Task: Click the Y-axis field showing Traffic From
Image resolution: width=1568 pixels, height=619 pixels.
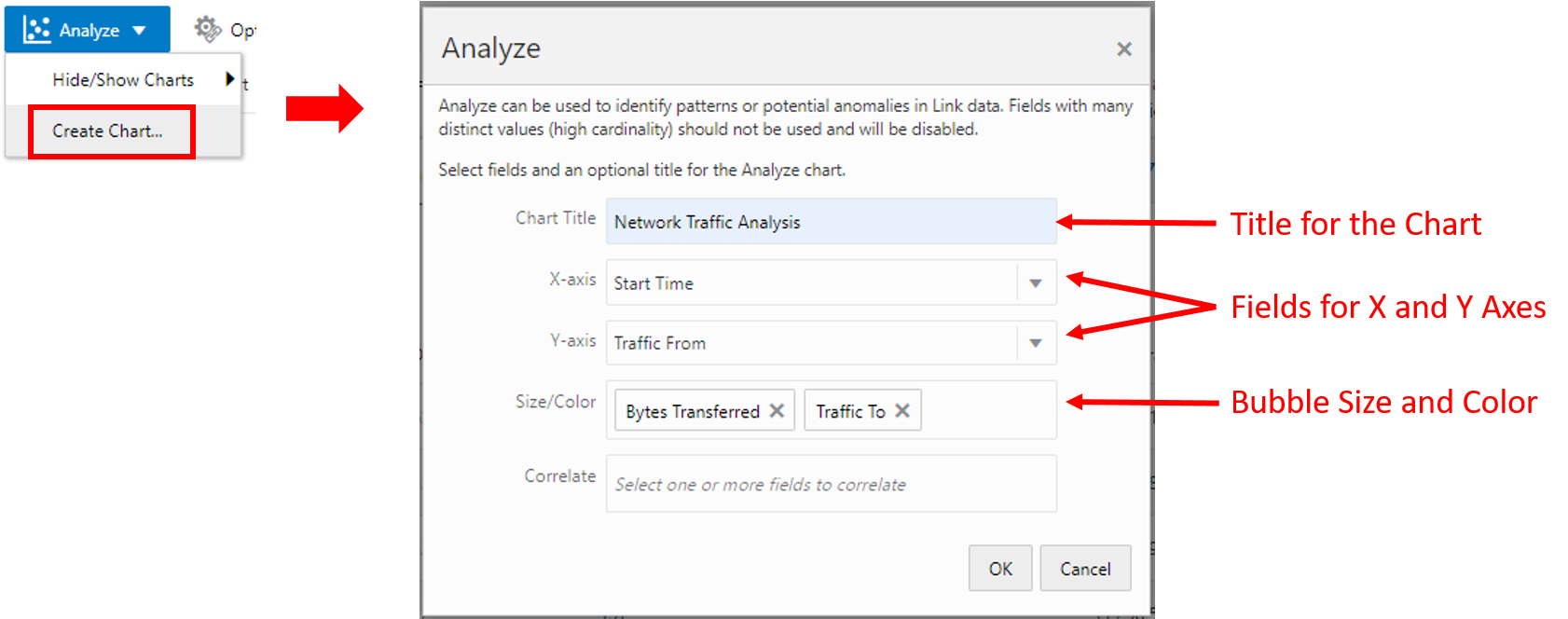Action: coord(811,343)
